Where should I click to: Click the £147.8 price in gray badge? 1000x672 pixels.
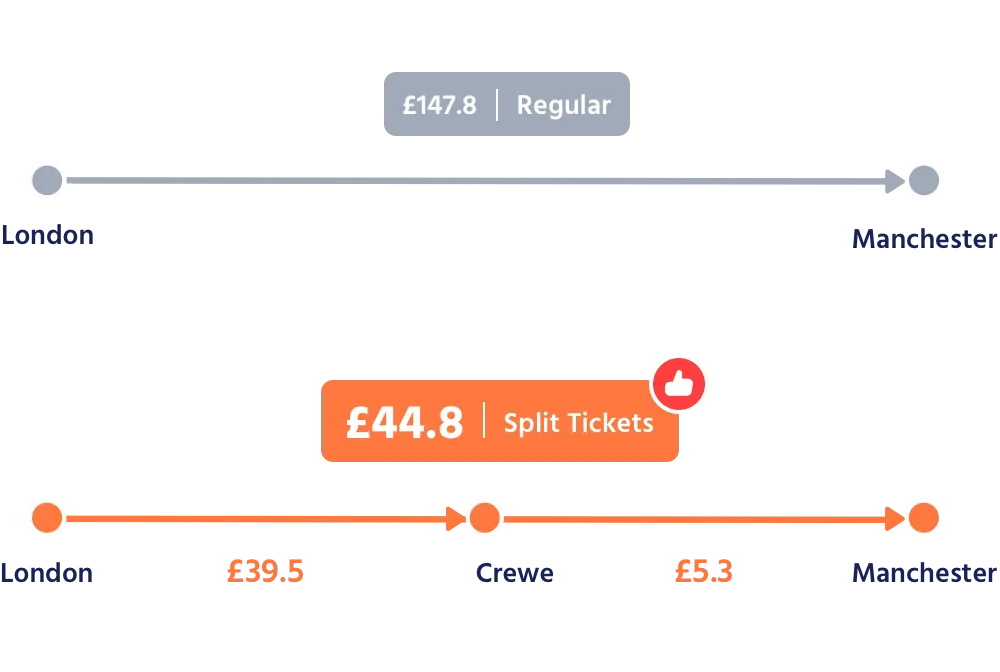pos(440,105)
